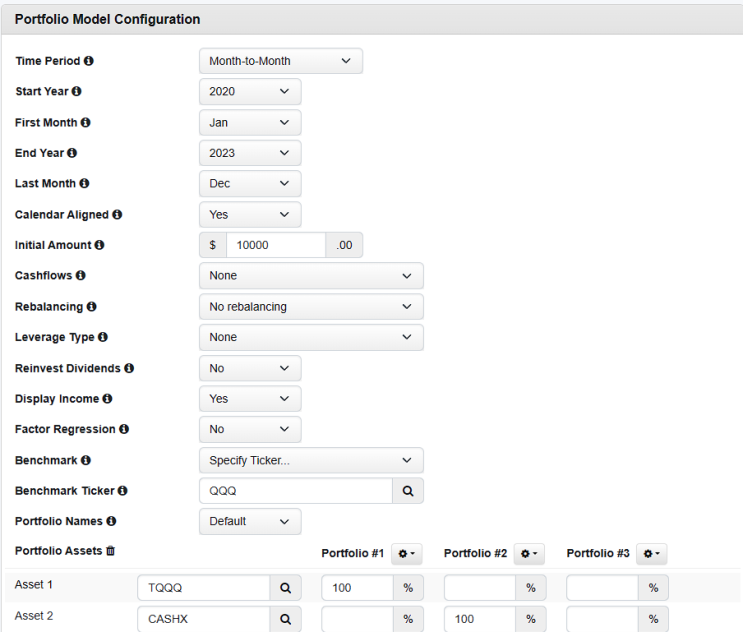The width and height of the screenshot is (743, 632).
Task: Click the info icon beside First Month
Action: [x=85, y=122]
